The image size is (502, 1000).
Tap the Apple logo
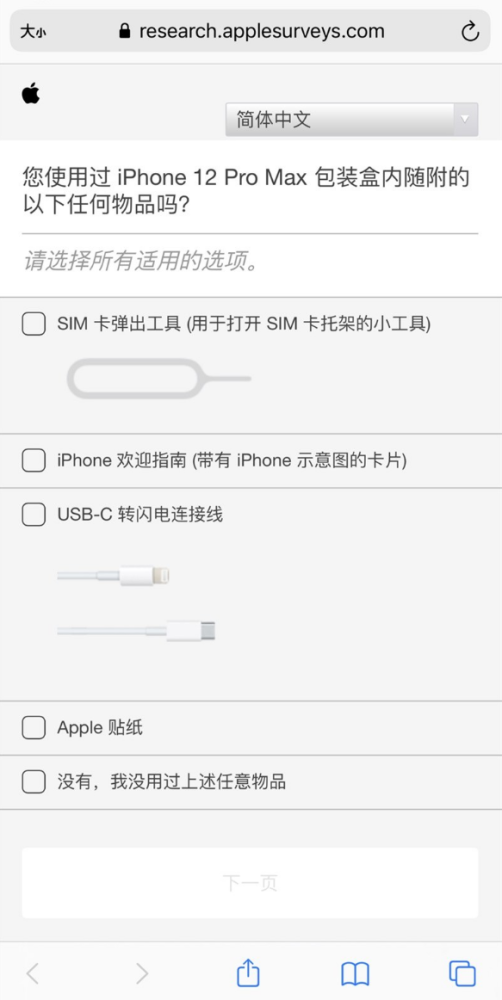point(31,94)
